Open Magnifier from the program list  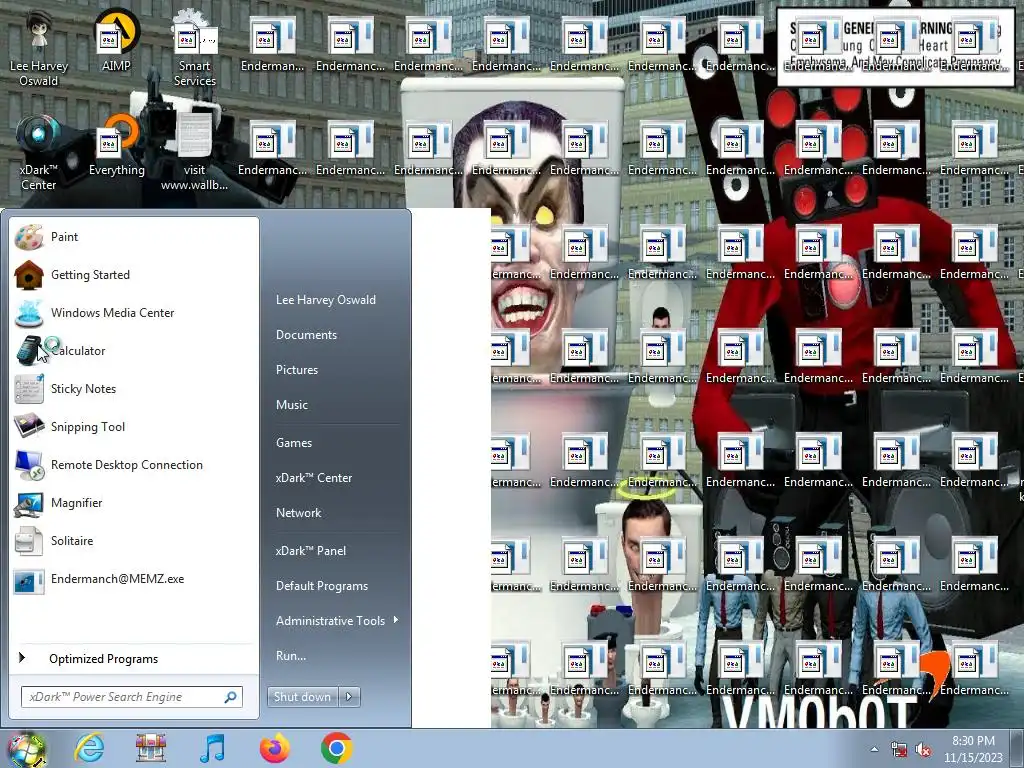tap(134, 503)
